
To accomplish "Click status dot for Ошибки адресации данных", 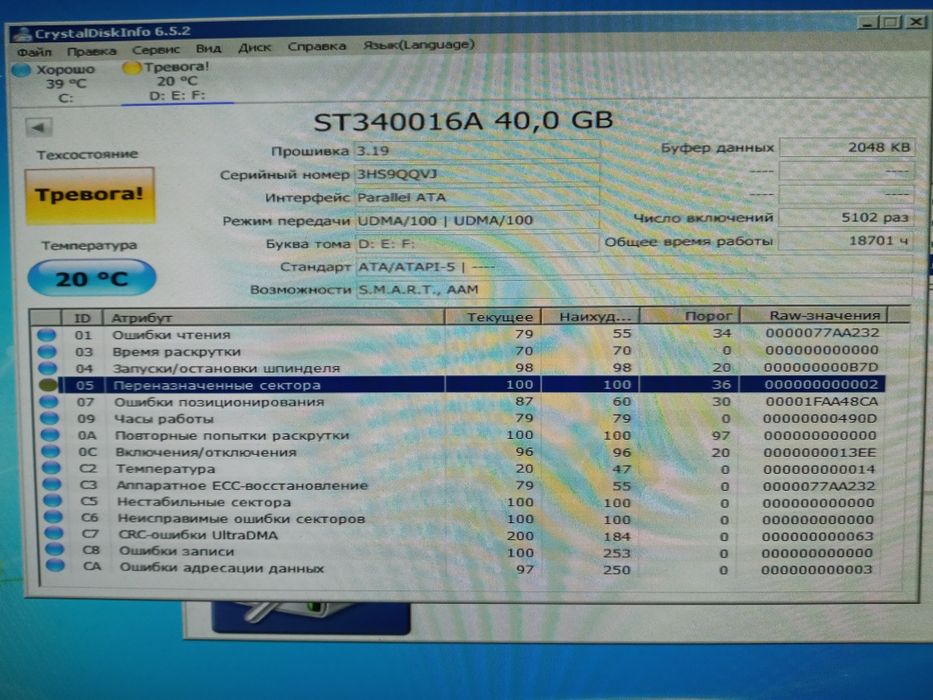I will [55, 565].
